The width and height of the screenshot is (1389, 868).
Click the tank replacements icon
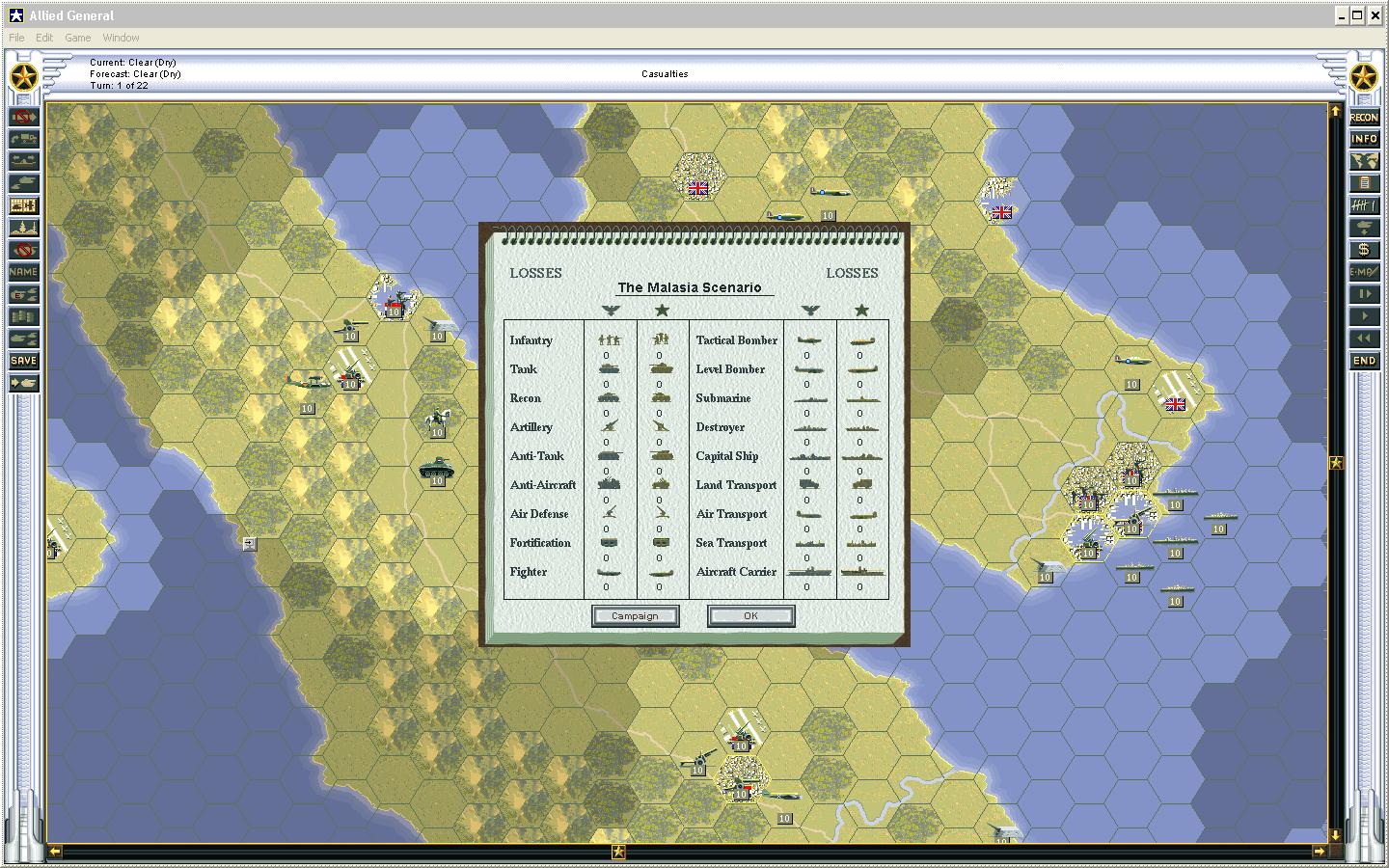(24, 339)
